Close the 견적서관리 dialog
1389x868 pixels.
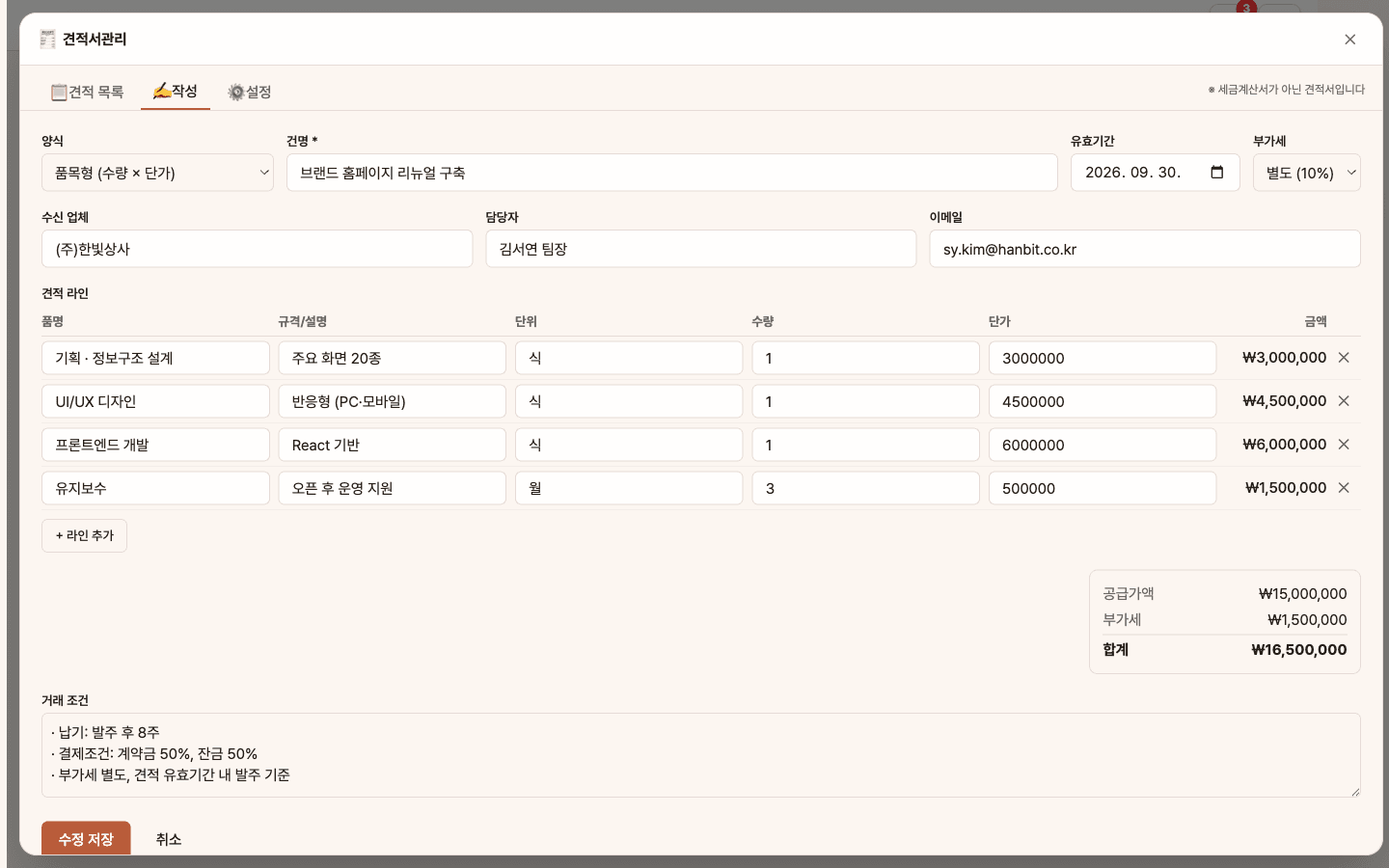pyautogui.click(x=1349, y=40)
